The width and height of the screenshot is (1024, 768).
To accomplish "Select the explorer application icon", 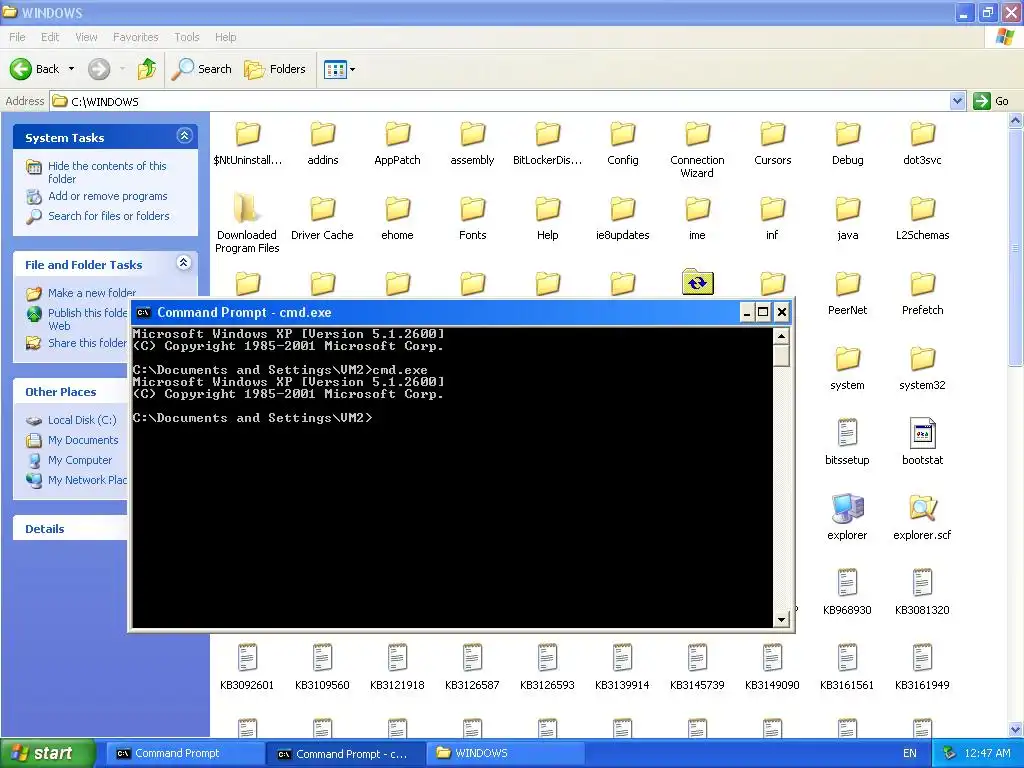I will [x=848, y=508].
